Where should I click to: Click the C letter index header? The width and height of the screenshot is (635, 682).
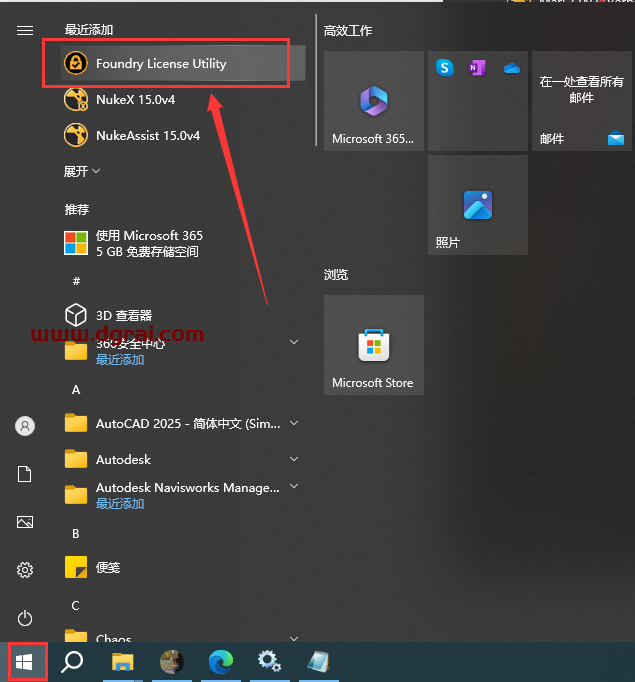(75, 605)
